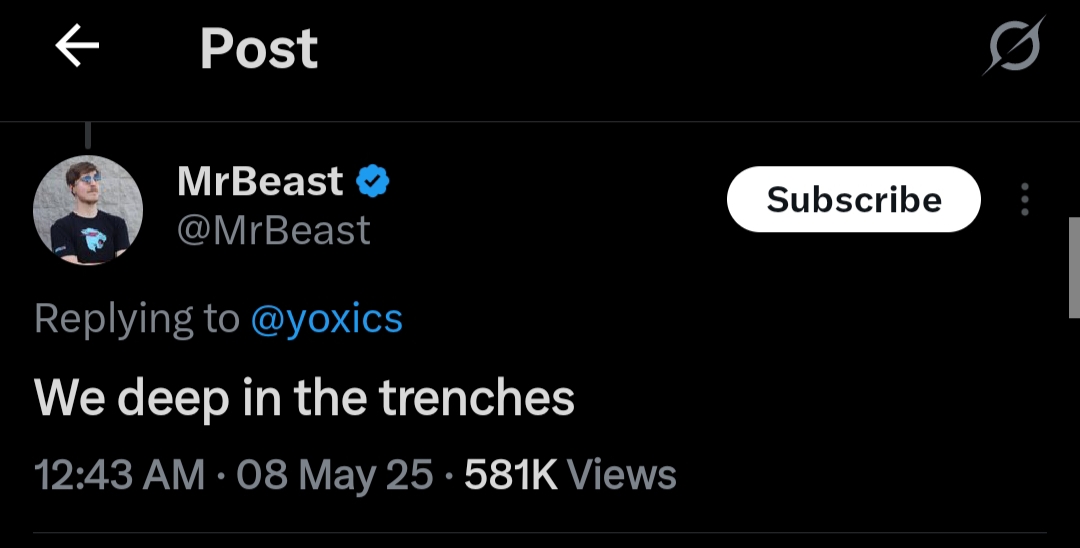Open Grok via the slashed-circle icon
The height and width of the screenshot is (548, 1080).
pyautogui.click(x=1013, y=46)
